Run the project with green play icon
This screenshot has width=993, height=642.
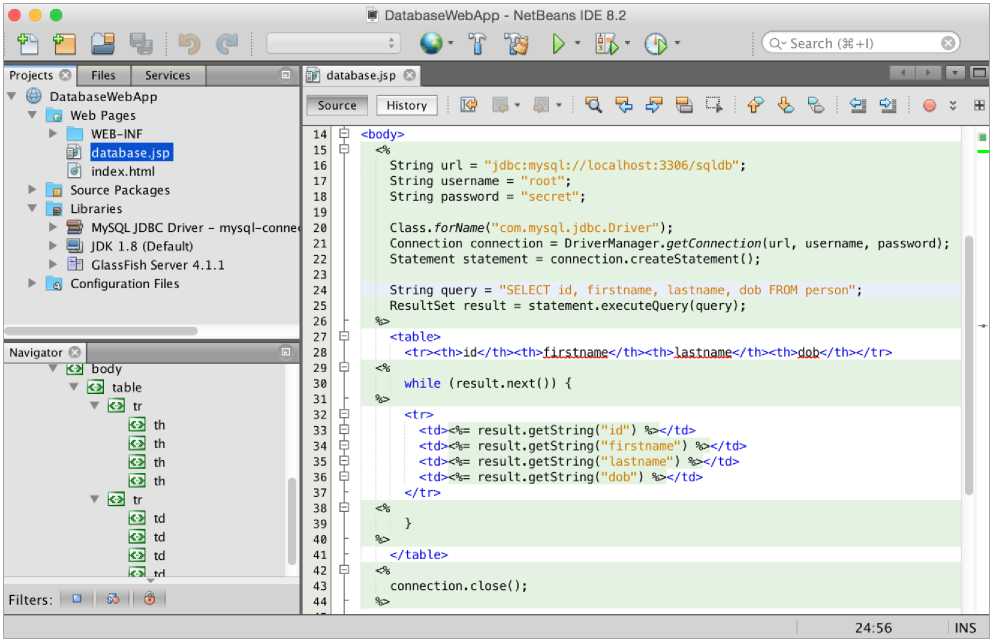coord(559,44)
